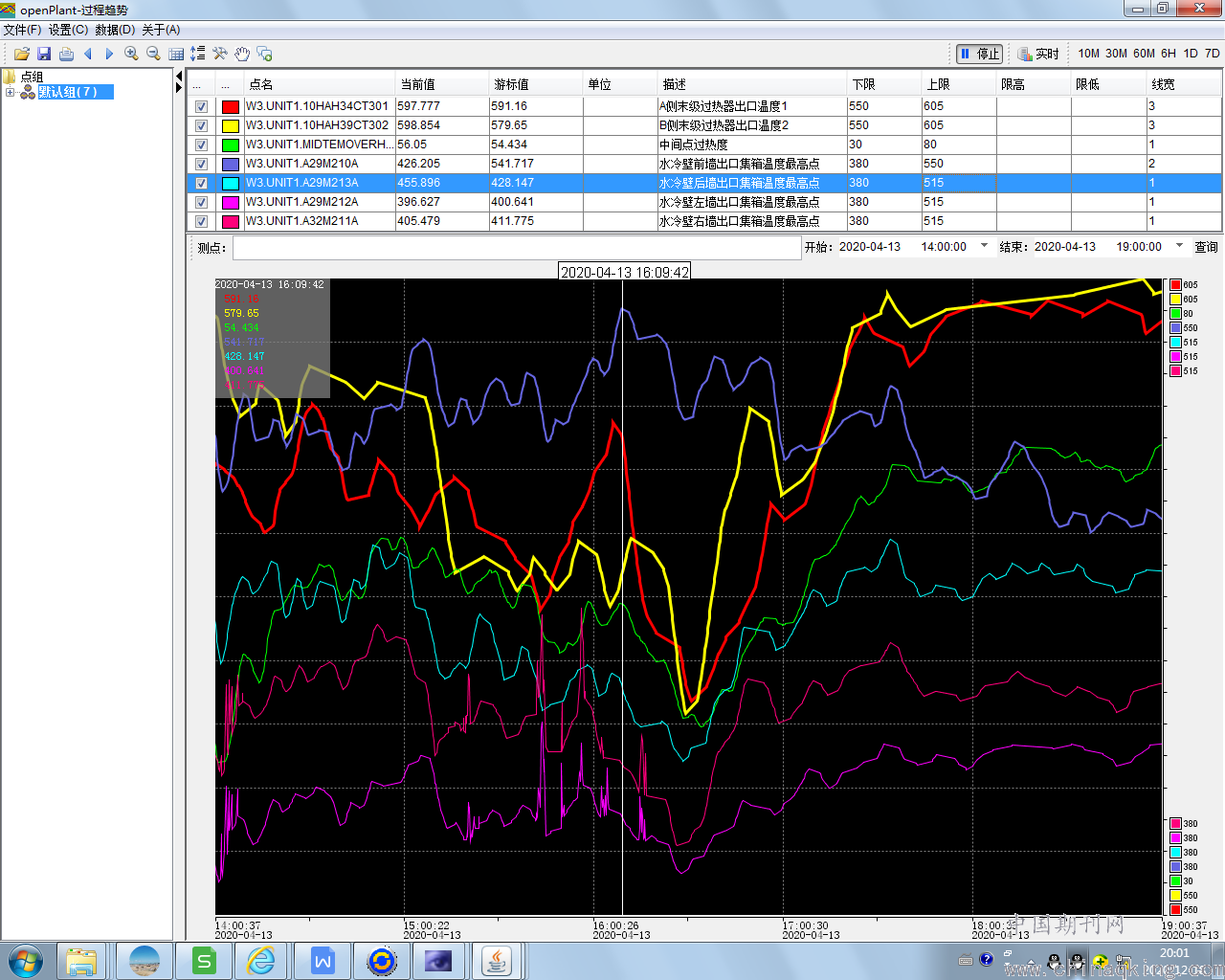Open the File Explorer taskbar icon

81,961
